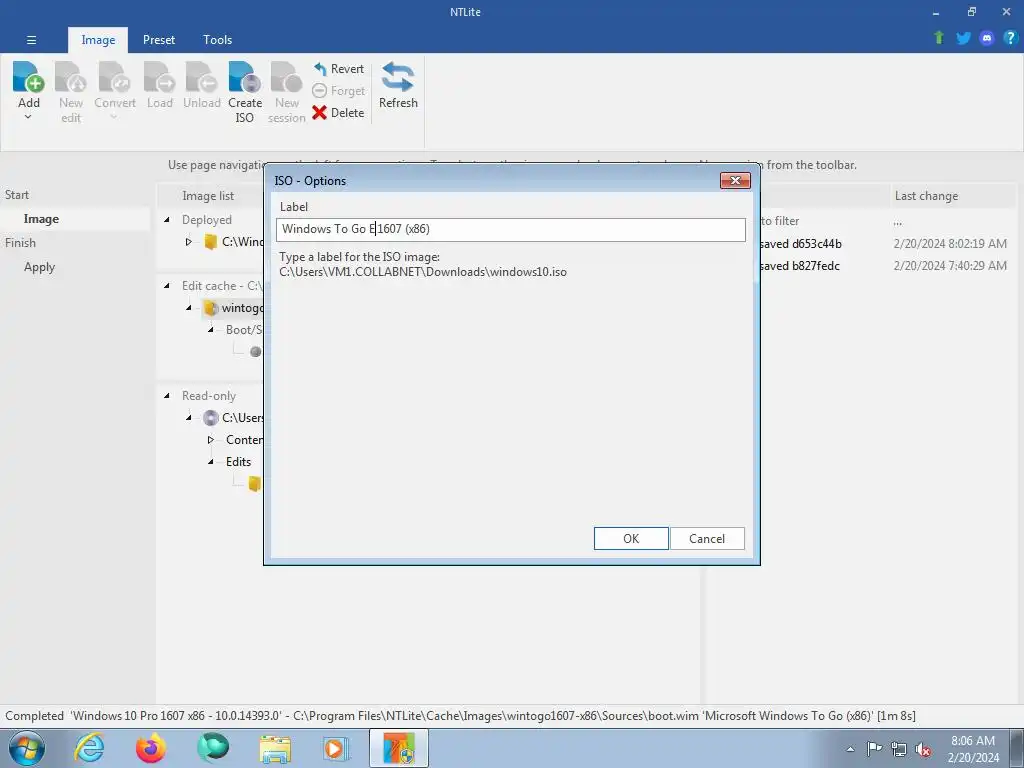
Task: Switch to the Image tab
Action: (x=98, y=40)
